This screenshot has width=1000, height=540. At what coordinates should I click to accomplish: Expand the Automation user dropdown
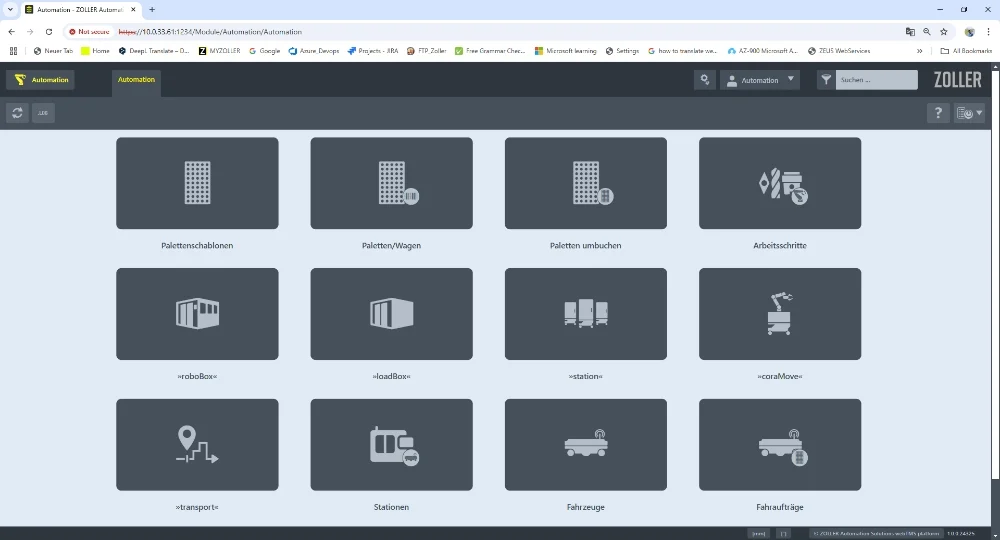point(760,80)
